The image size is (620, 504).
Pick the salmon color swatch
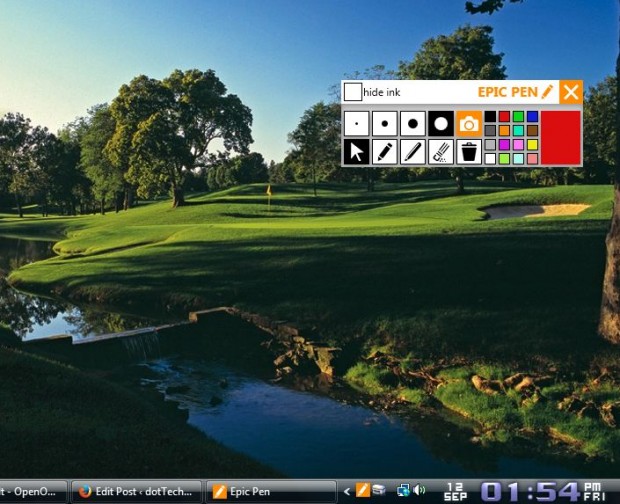click(x=533, y=159)
